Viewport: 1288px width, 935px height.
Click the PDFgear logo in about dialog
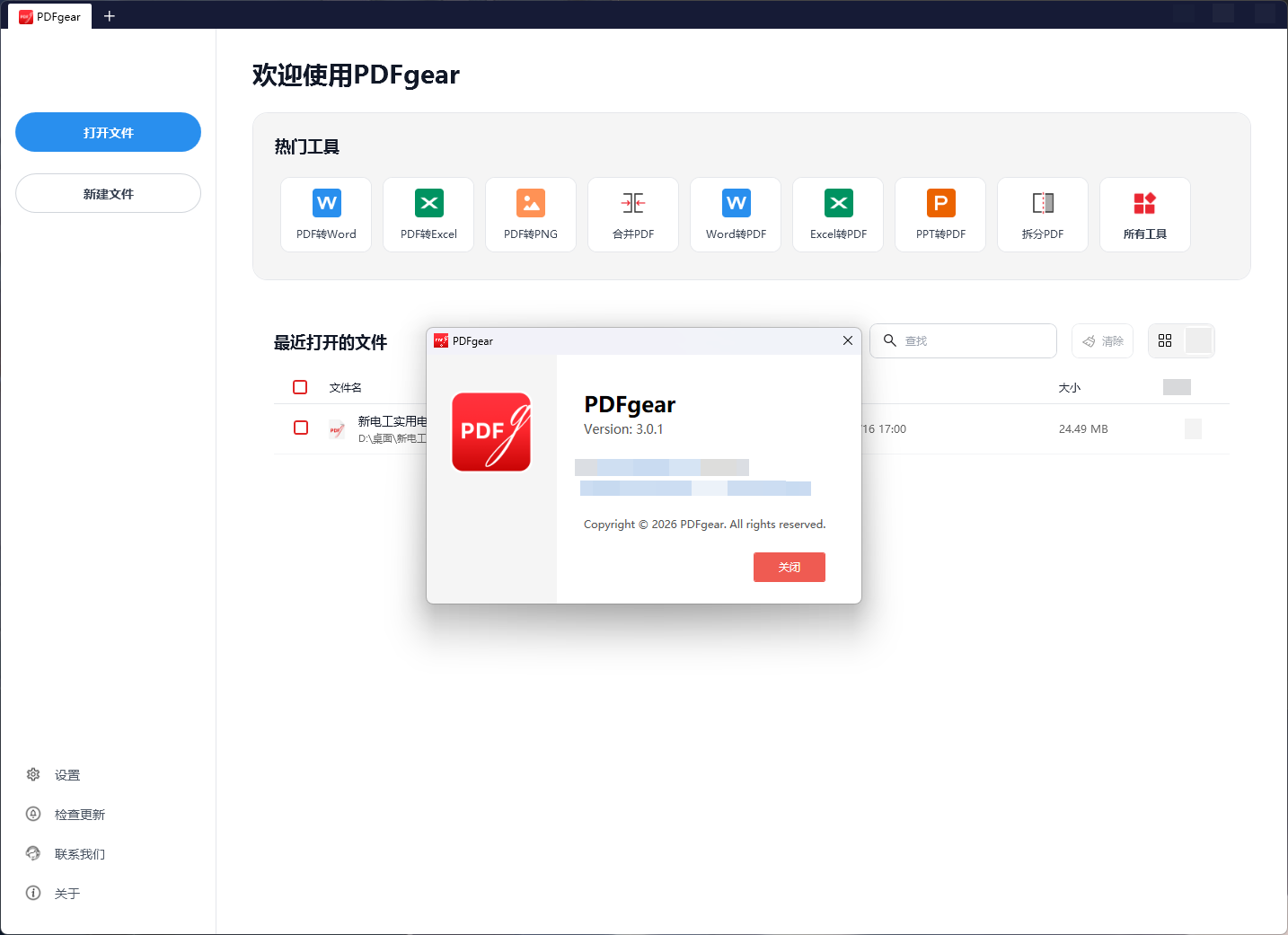tap(491, 432)
